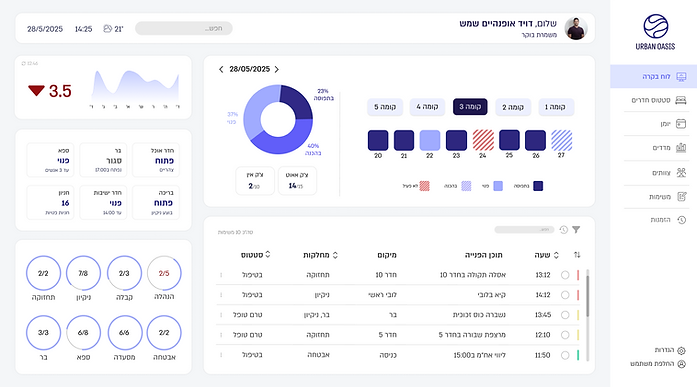The image size is (697, 387).
Task: Click the ניקיון 7/8 progress ring
Action: coord(83,273)
